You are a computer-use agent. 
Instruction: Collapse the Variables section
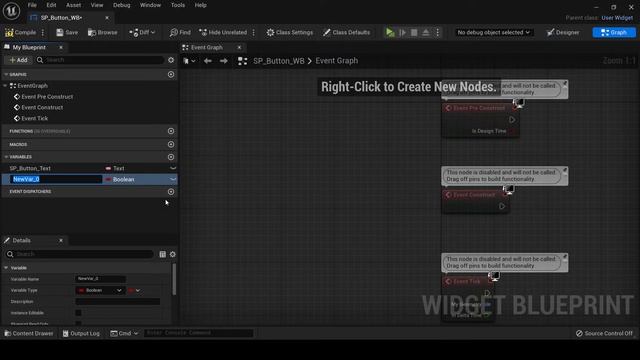(6, 157)
